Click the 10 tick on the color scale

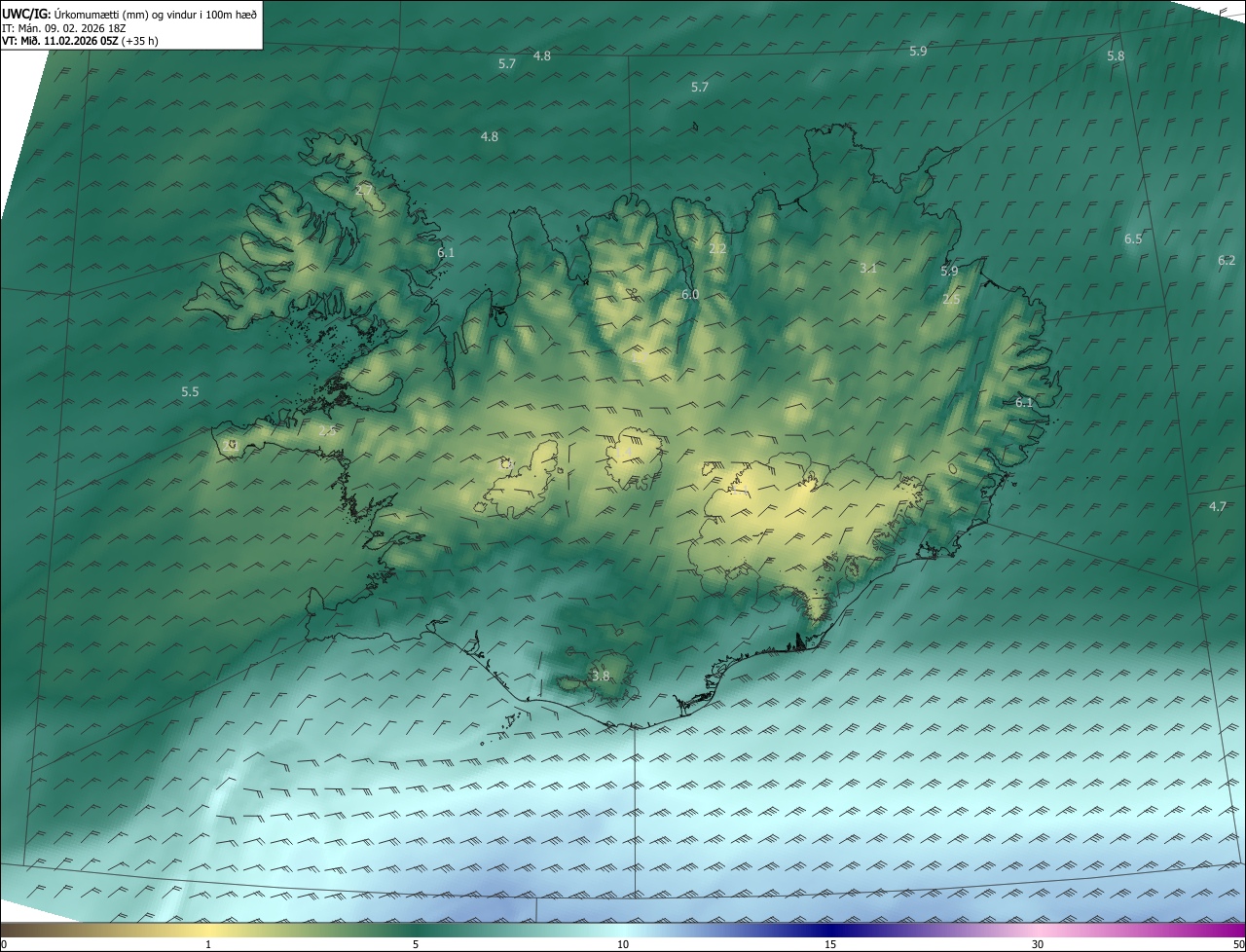tap(623, 944)
